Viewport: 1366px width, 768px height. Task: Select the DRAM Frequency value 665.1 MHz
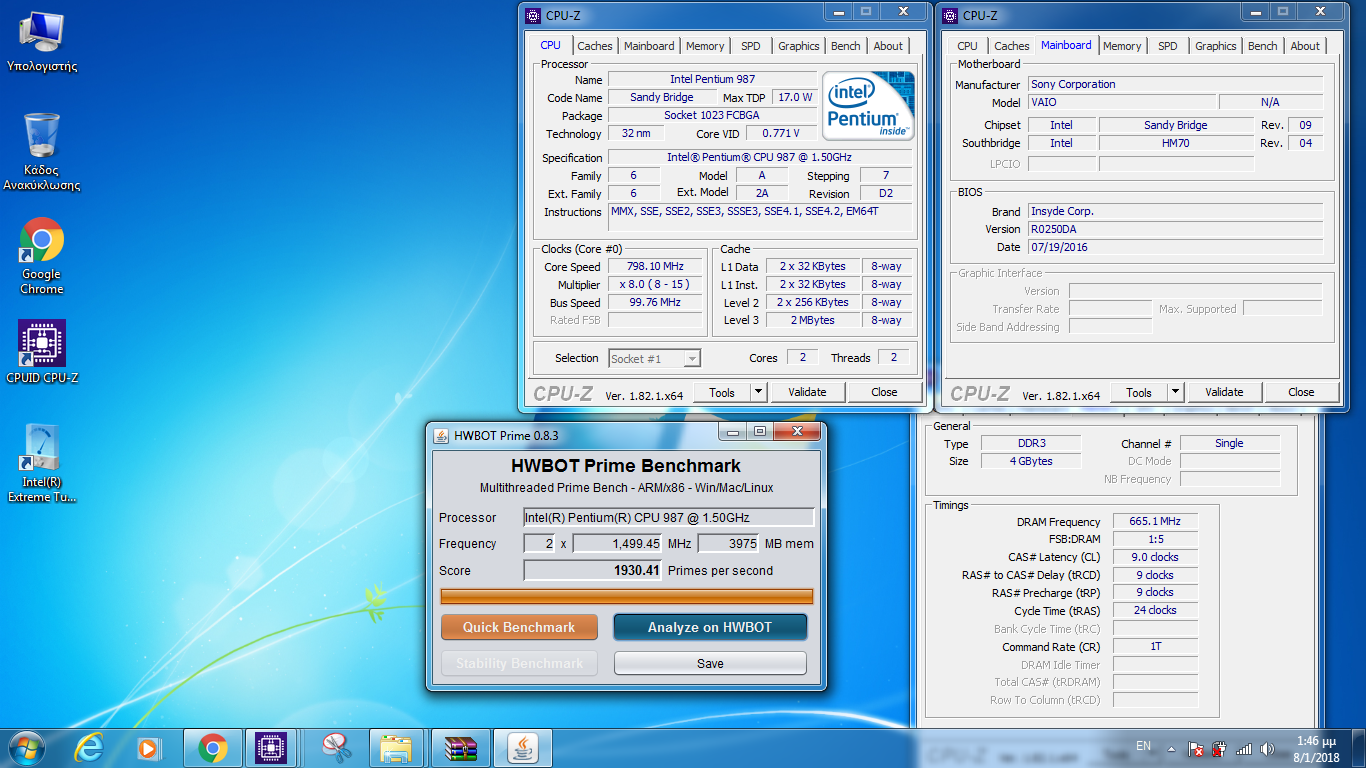coord(1154,522)
